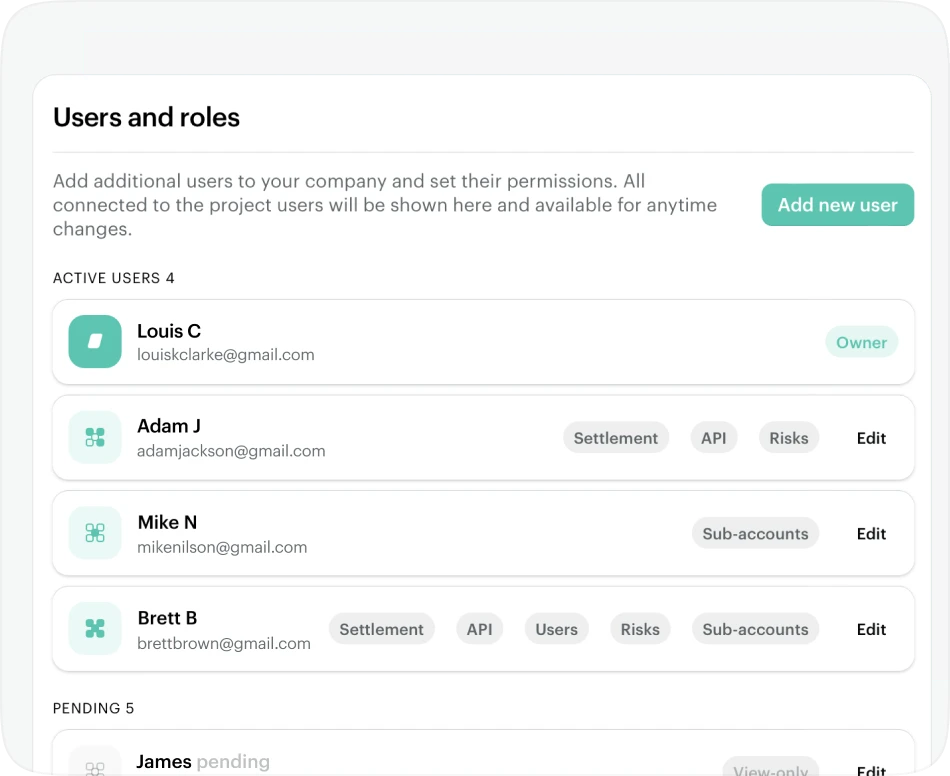Click Mike N's Sub-accounts role tag

755,534
